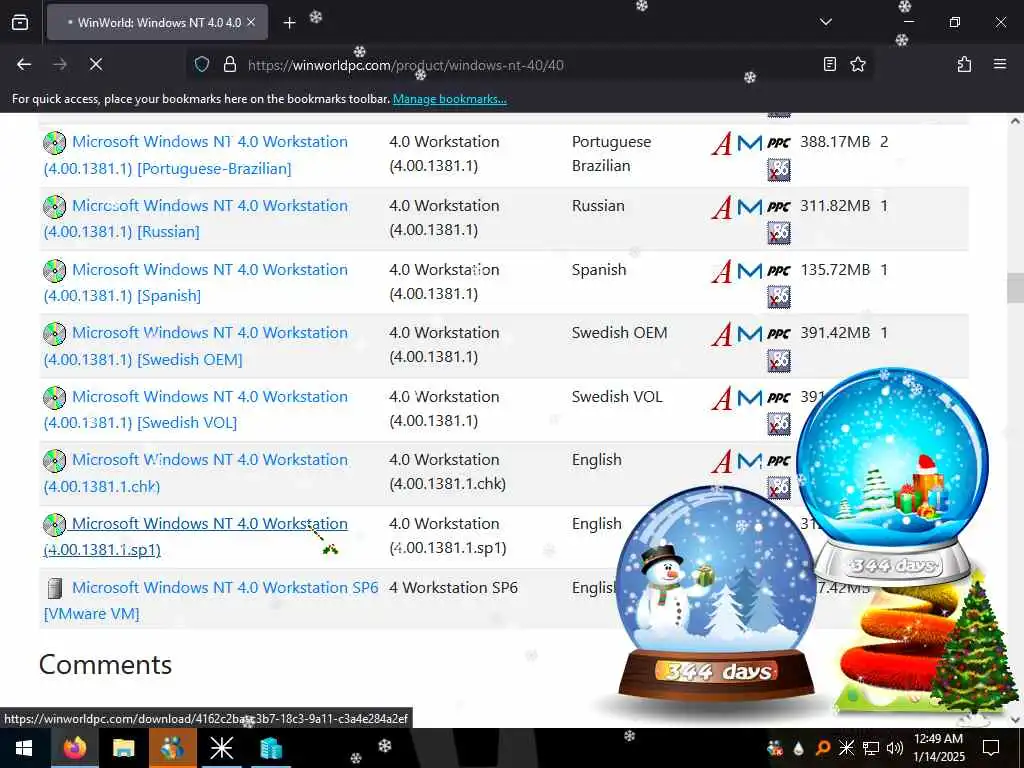Click the PPC icon in Portuguese-Brazilian row
The image size is (1024, 768).
[x=778, y=143]
